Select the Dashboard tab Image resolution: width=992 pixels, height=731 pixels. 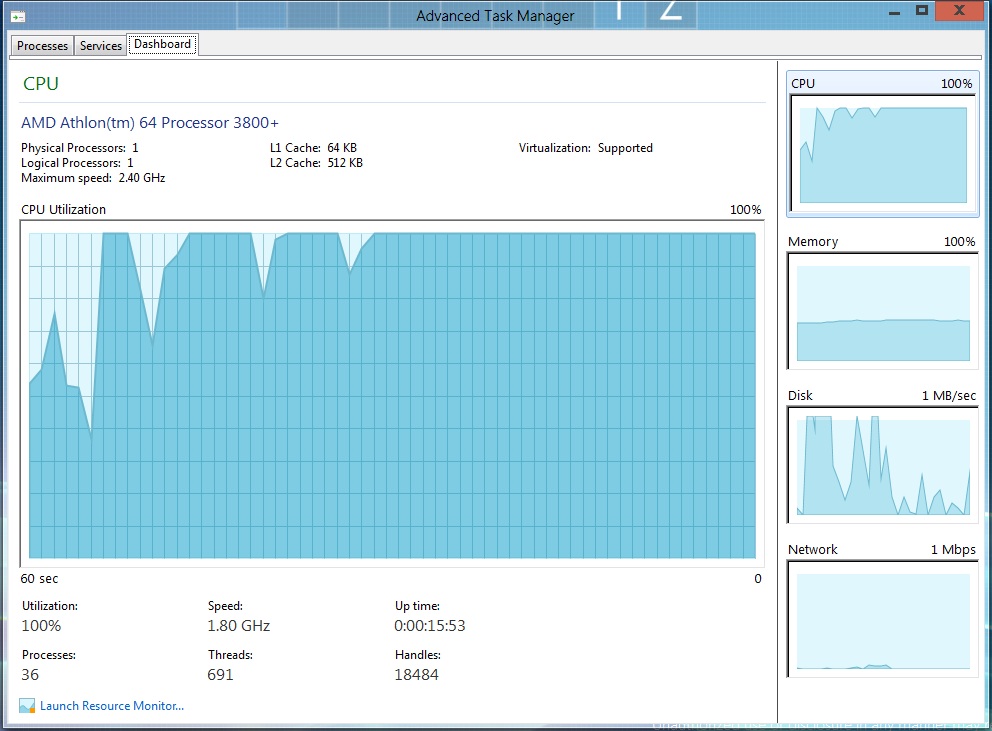pos(163,44)
